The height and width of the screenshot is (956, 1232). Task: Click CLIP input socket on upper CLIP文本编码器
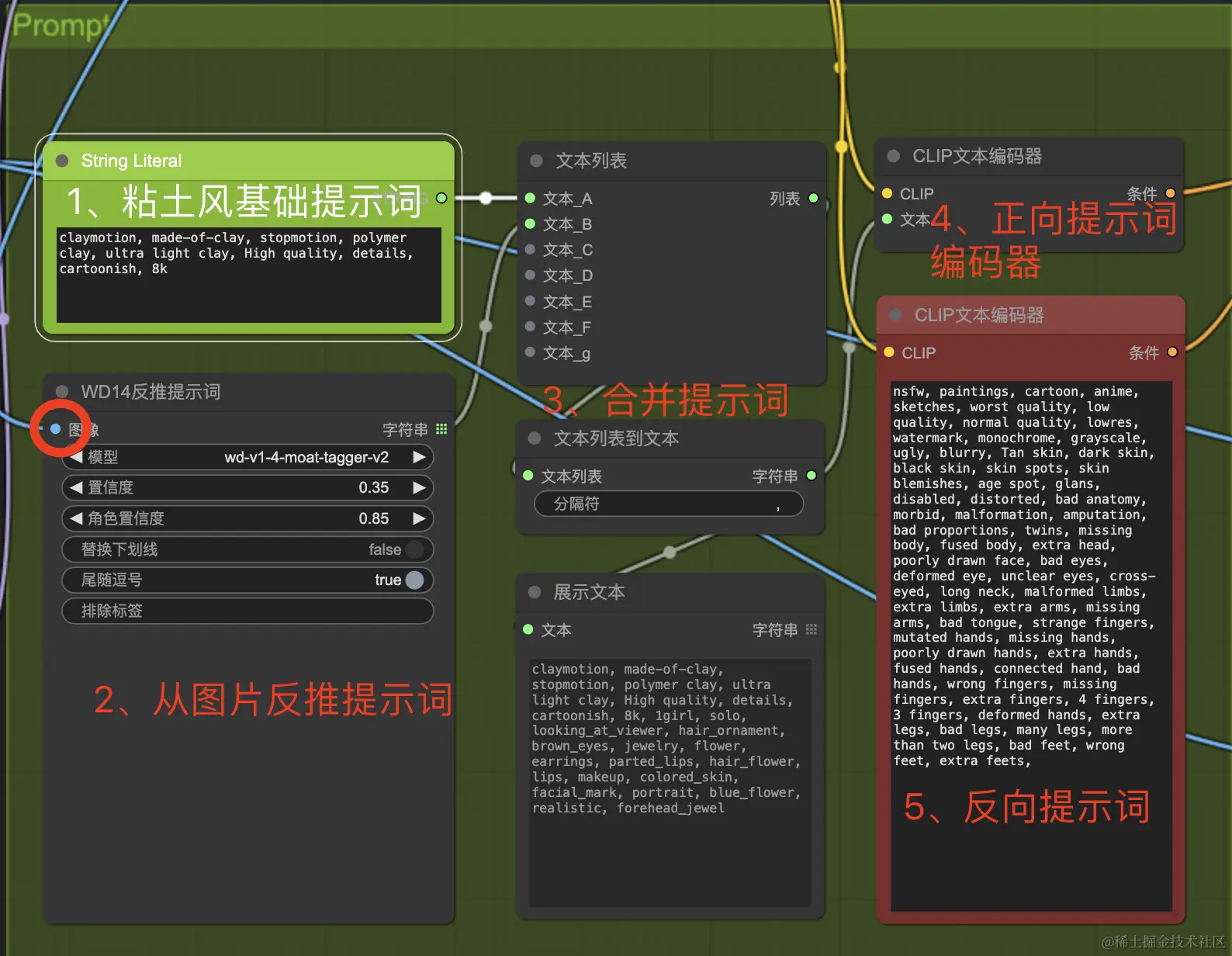(x=888, y=193)
